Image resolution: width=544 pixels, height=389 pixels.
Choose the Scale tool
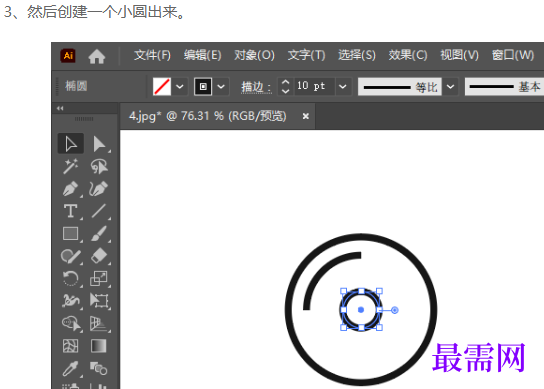click(99, 278)
